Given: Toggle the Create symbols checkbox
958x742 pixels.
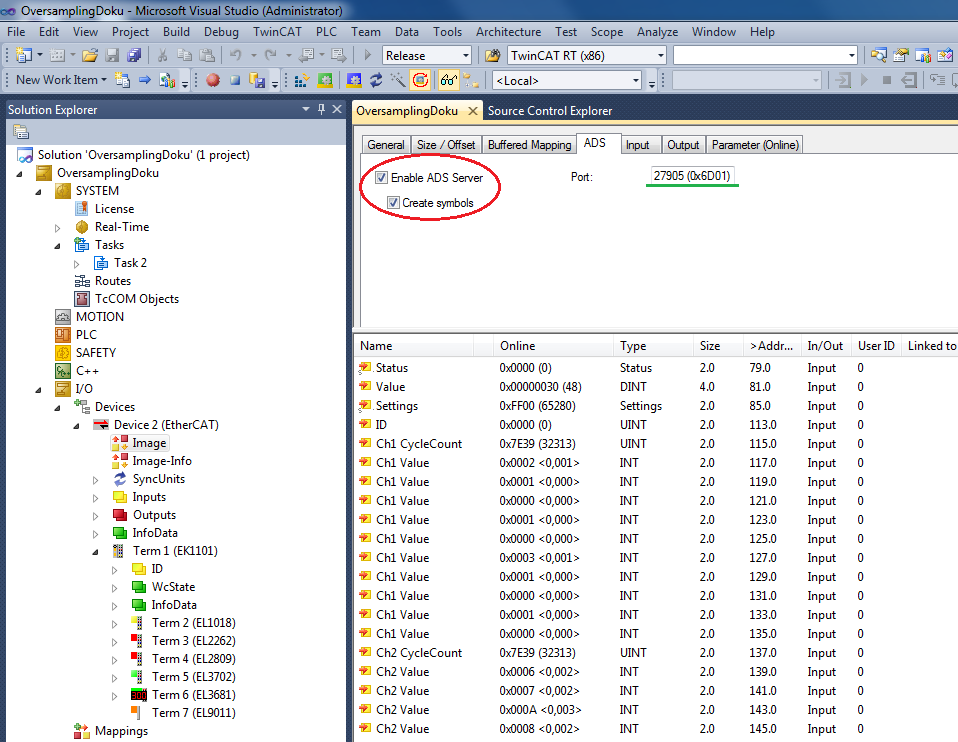Looking at the screenshot, I should point(394,203).
